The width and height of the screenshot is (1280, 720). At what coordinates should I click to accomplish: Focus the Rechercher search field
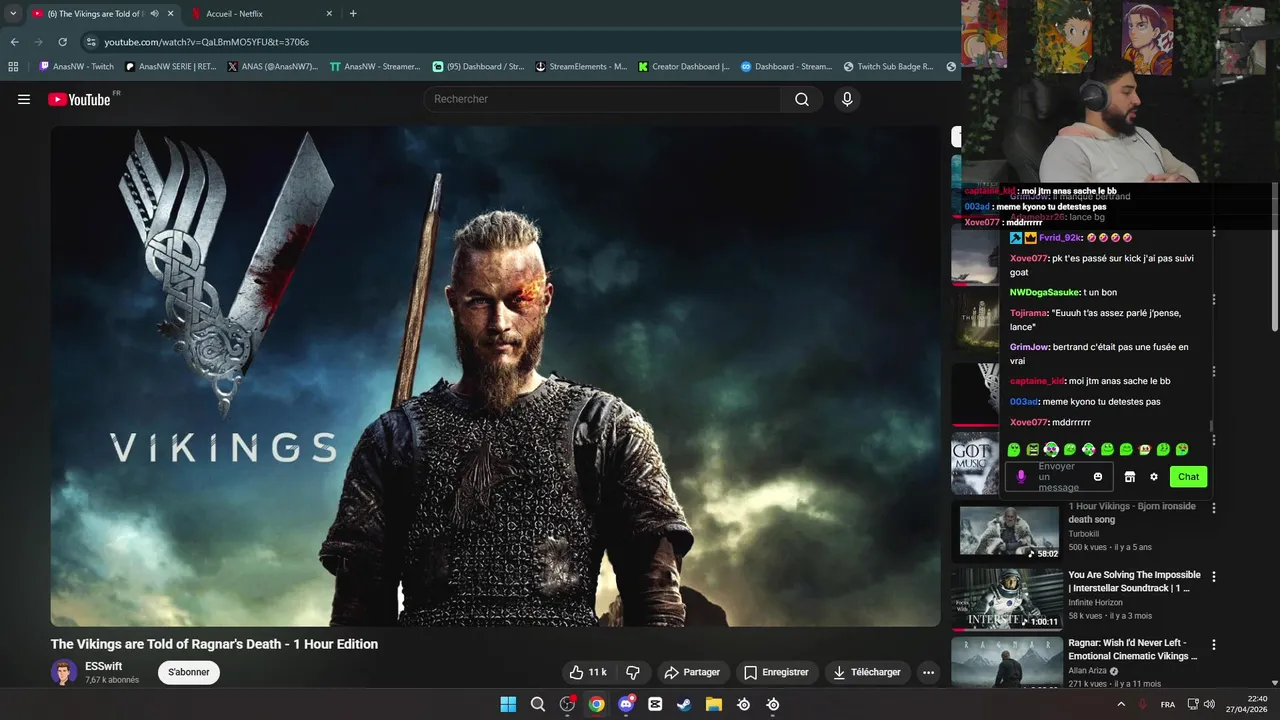tap(603, 99)
